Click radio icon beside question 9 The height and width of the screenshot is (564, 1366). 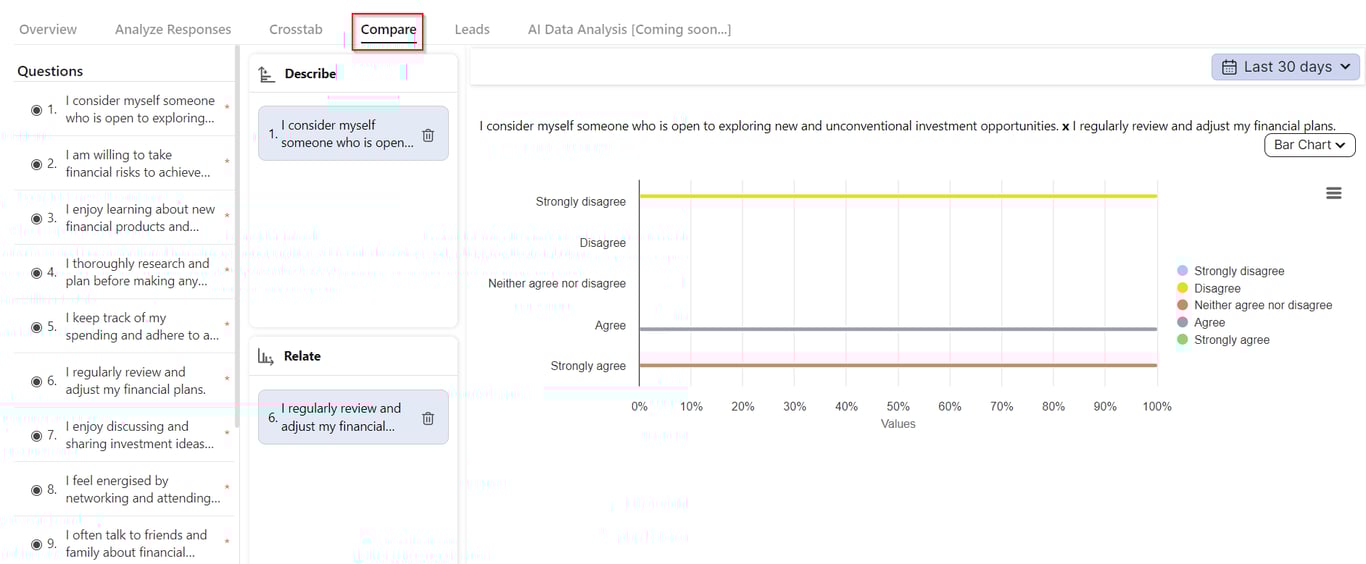click(37, 544)
